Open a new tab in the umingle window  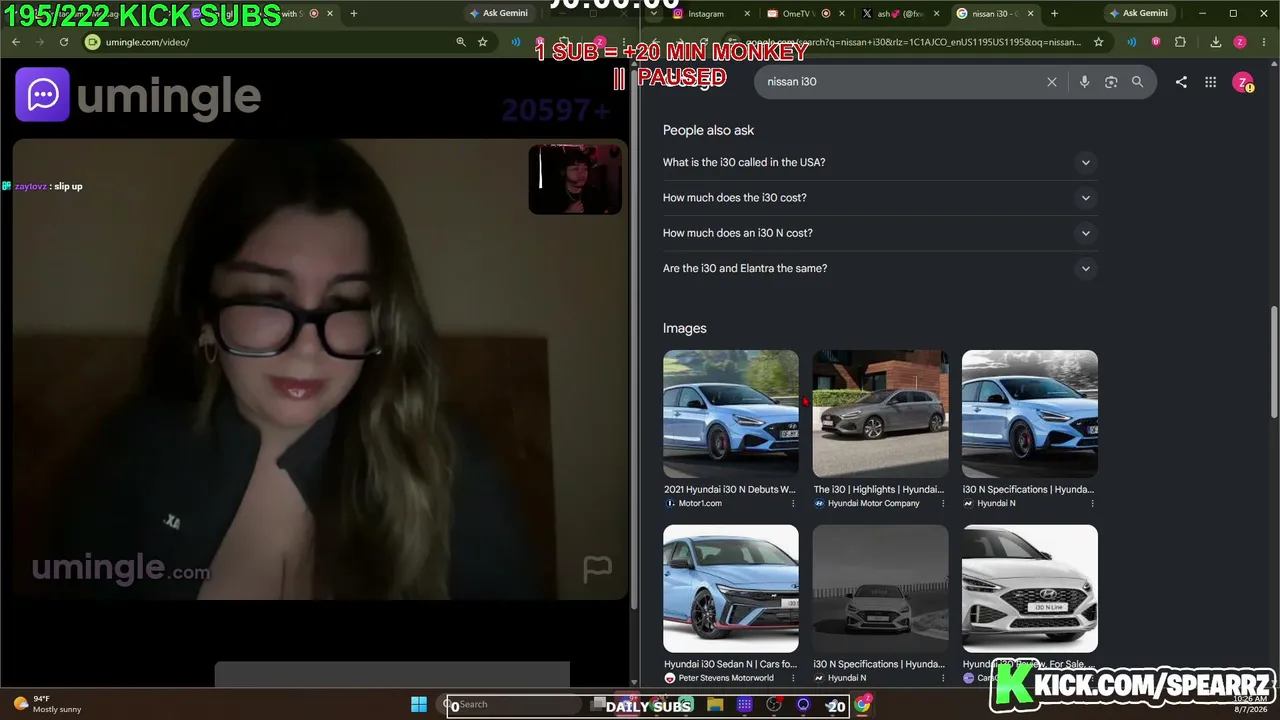[x=353, y=13]
